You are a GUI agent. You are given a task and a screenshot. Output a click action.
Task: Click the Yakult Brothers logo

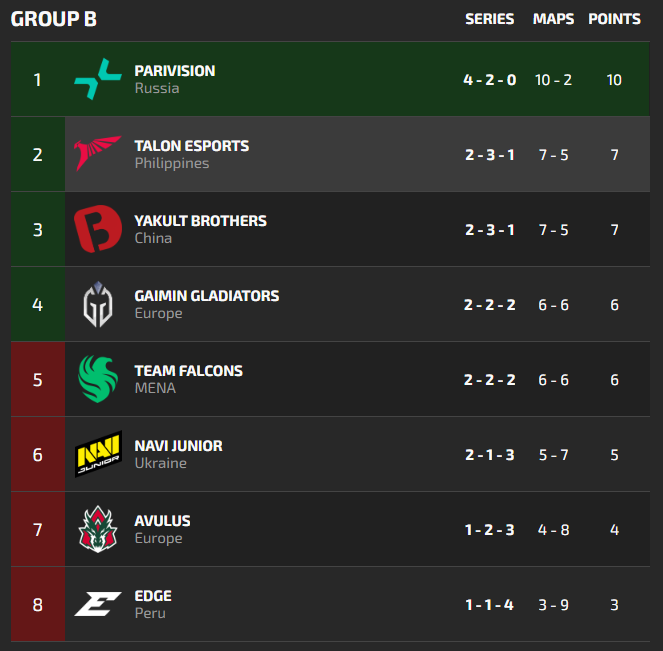click(x=98, y=229)
